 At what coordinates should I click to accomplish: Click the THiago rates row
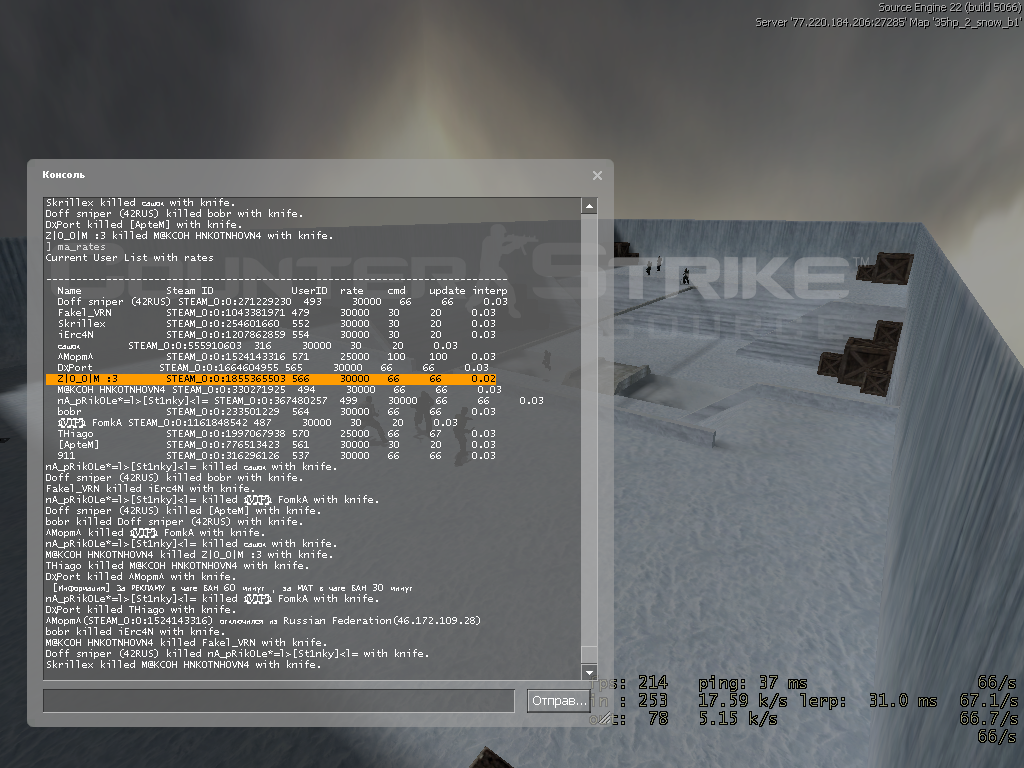point(276,434)
